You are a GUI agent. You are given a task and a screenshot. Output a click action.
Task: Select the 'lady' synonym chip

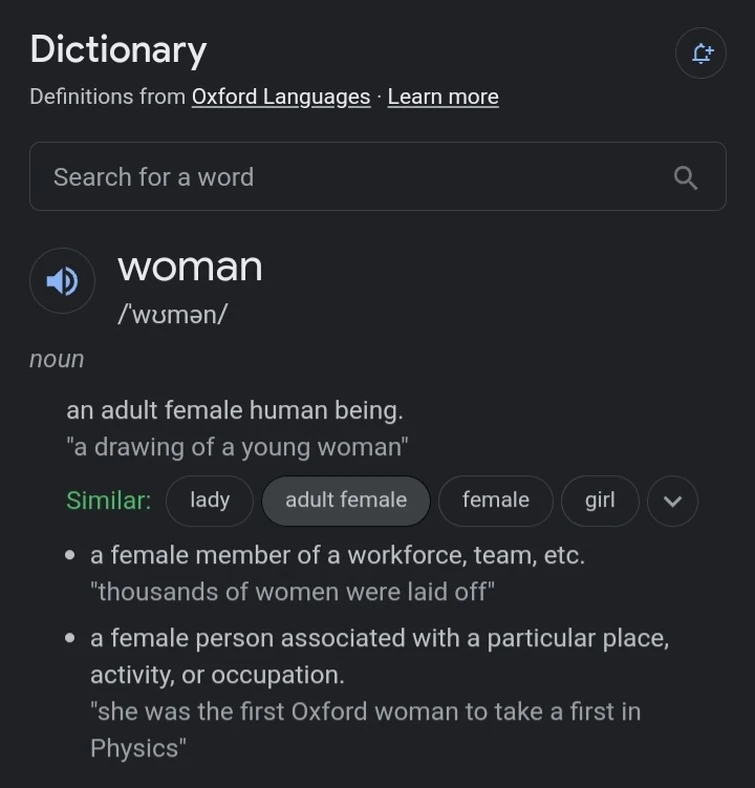pyautogui.click(x=209, y=500)
